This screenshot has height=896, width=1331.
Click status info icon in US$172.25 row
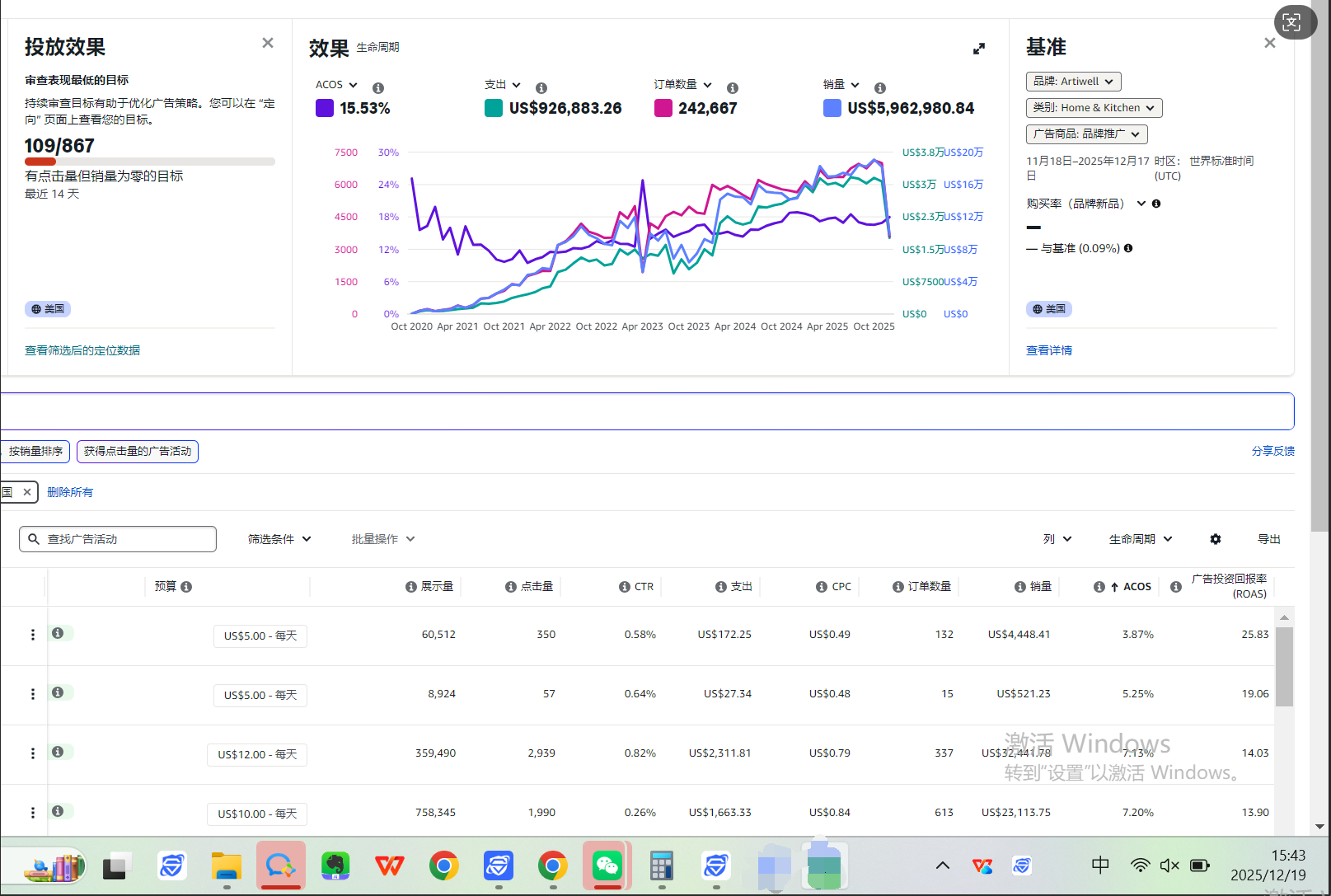point(58,633)
